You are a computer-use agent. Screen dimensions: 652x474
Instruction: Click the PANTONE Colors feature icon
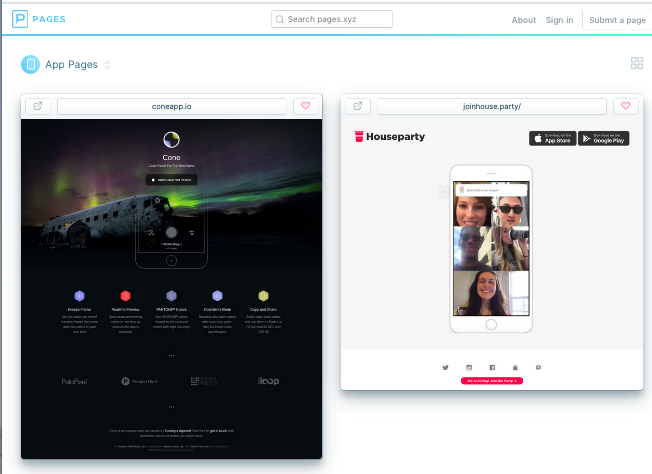point(171,296)
